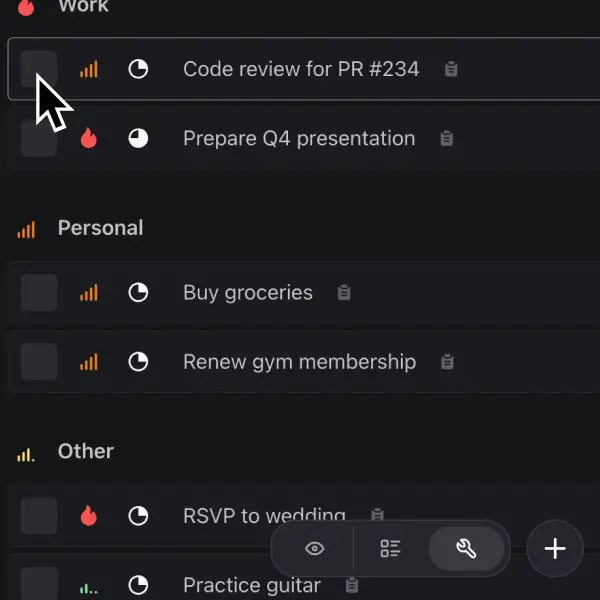Add a new task with plus button
The height and width of the screenshot is (600, 600).
555,548
